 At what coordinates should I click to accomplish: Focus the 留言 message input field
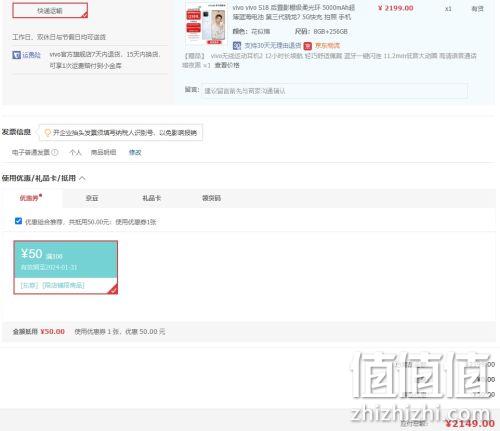(x=334, y=91)
